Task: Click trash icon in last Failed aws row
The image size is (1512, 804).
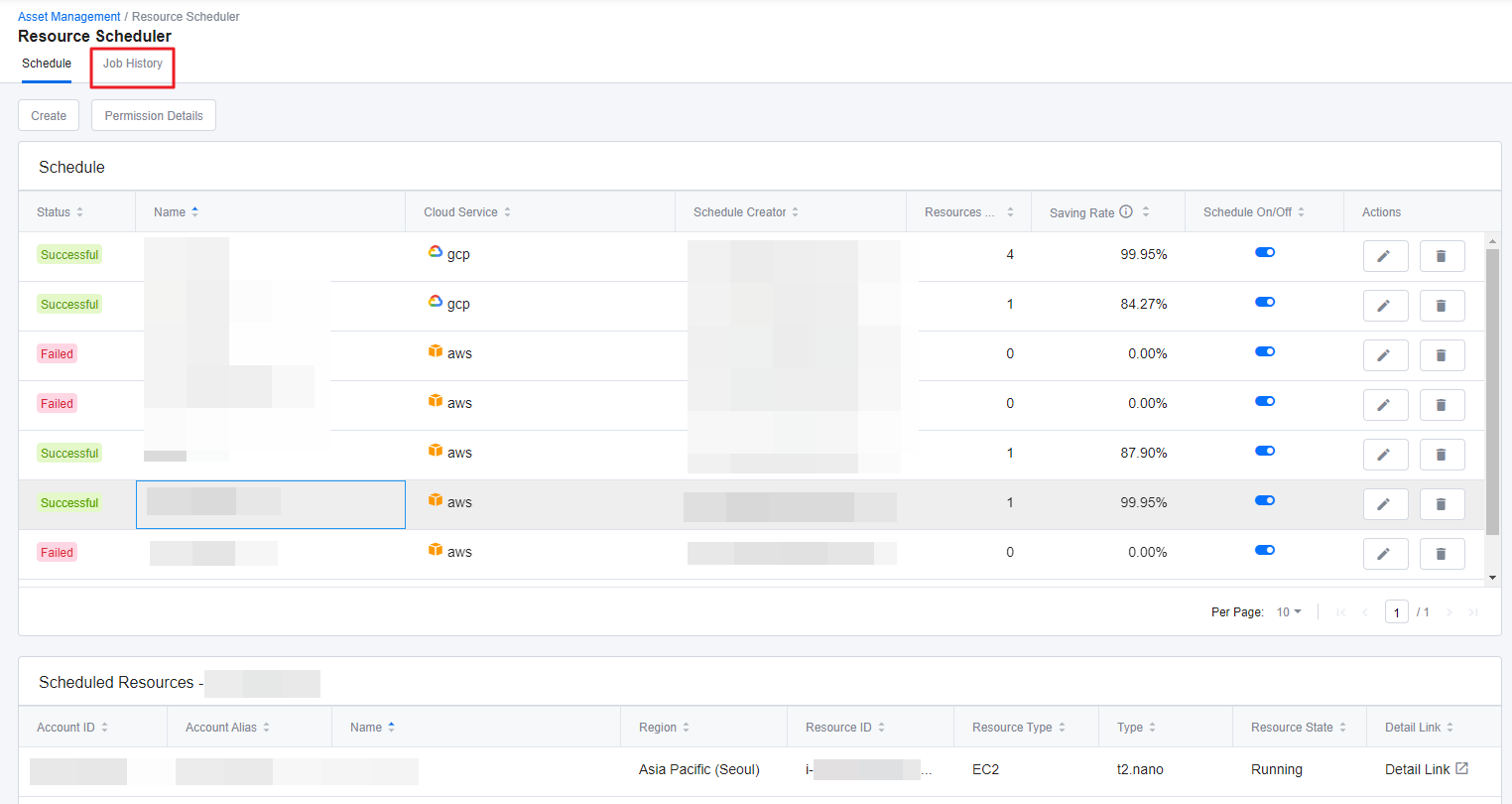Action: 1442,554
